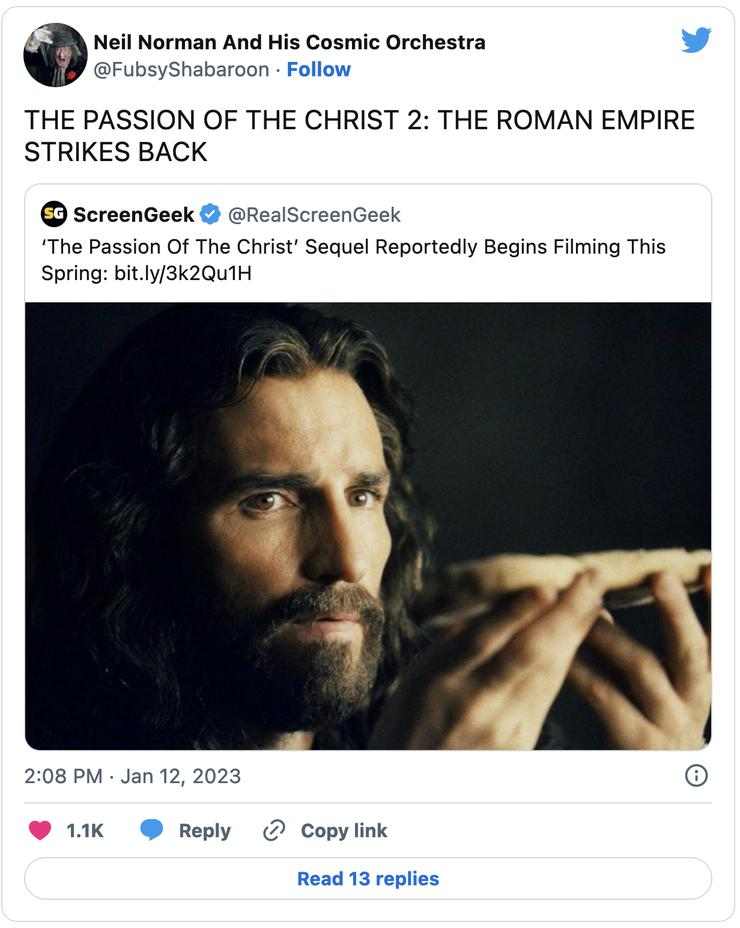Open the quoted tweet's movie still image
This screenshot has height=928, width=740.
click(368, 525)
